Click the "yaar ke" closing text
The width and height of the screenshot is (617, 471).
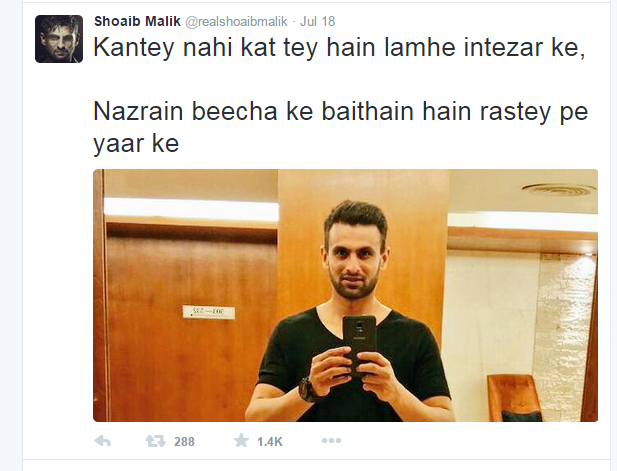click(136, 144)
